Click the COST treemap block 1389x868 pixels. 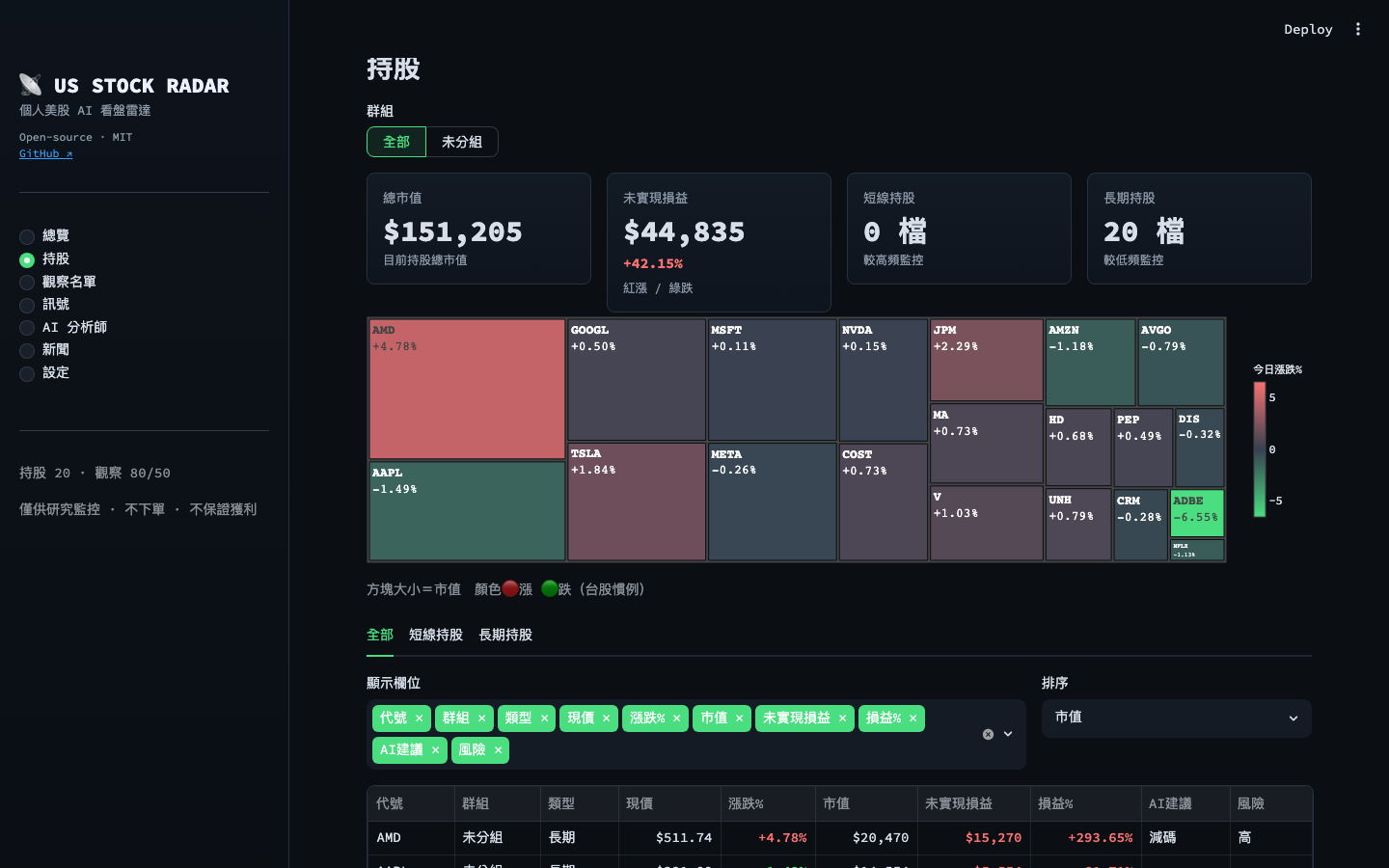coord(884,502)
